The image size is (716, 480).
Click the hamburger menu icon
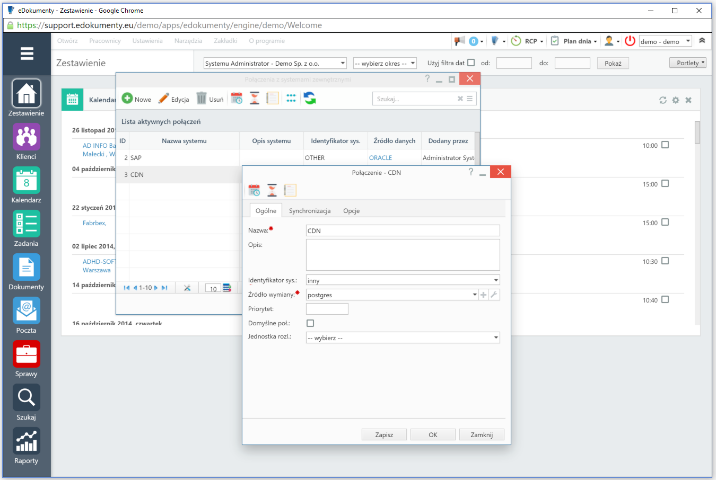tap(27, 55)
